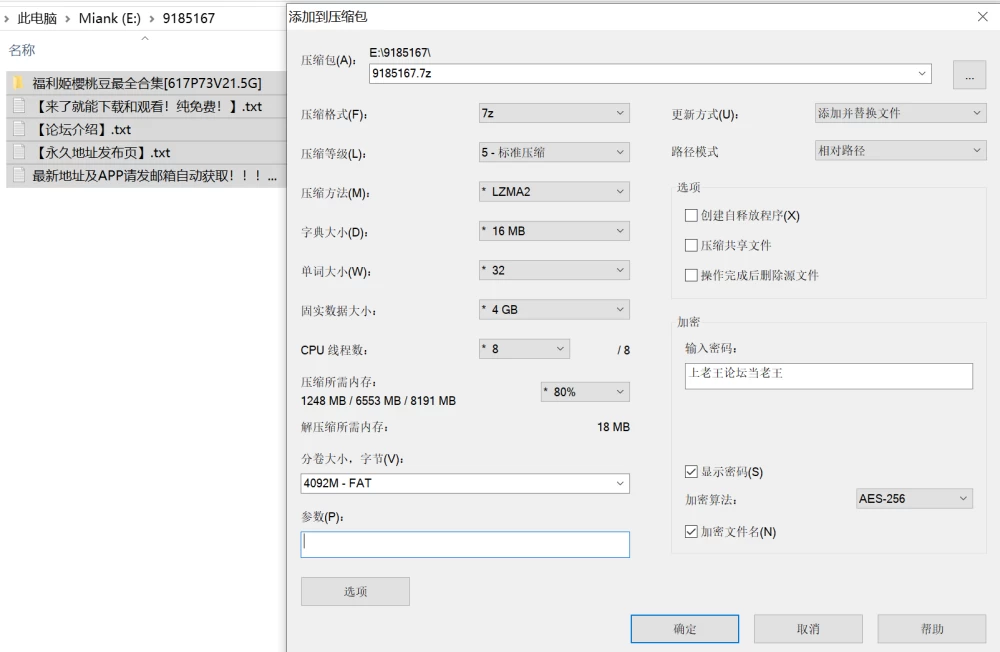Open the 压缩方法 LZMA2 dropdown

click(x=554, y=191)
